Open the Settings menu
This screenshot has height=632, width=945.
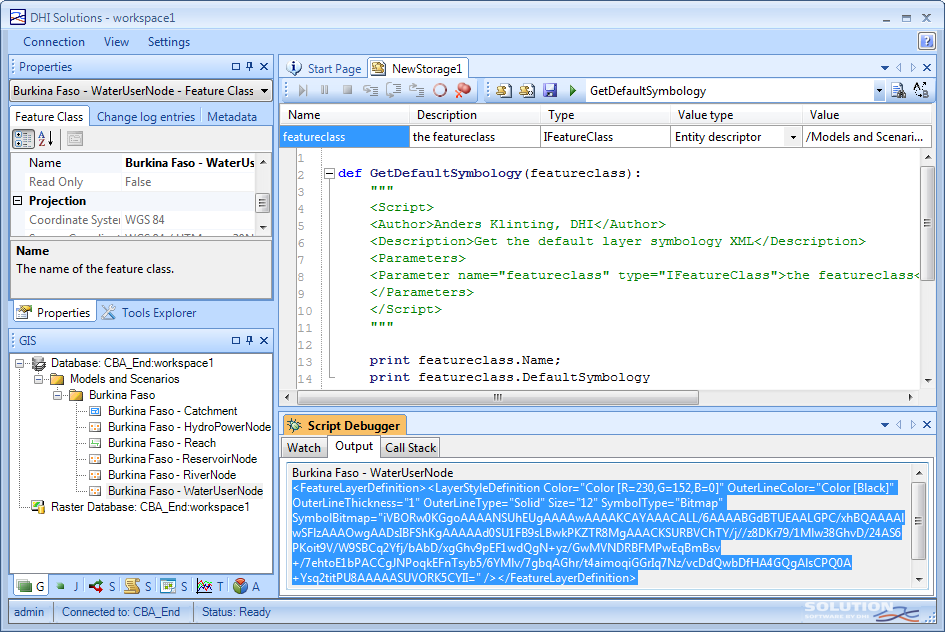coord(168,42)
